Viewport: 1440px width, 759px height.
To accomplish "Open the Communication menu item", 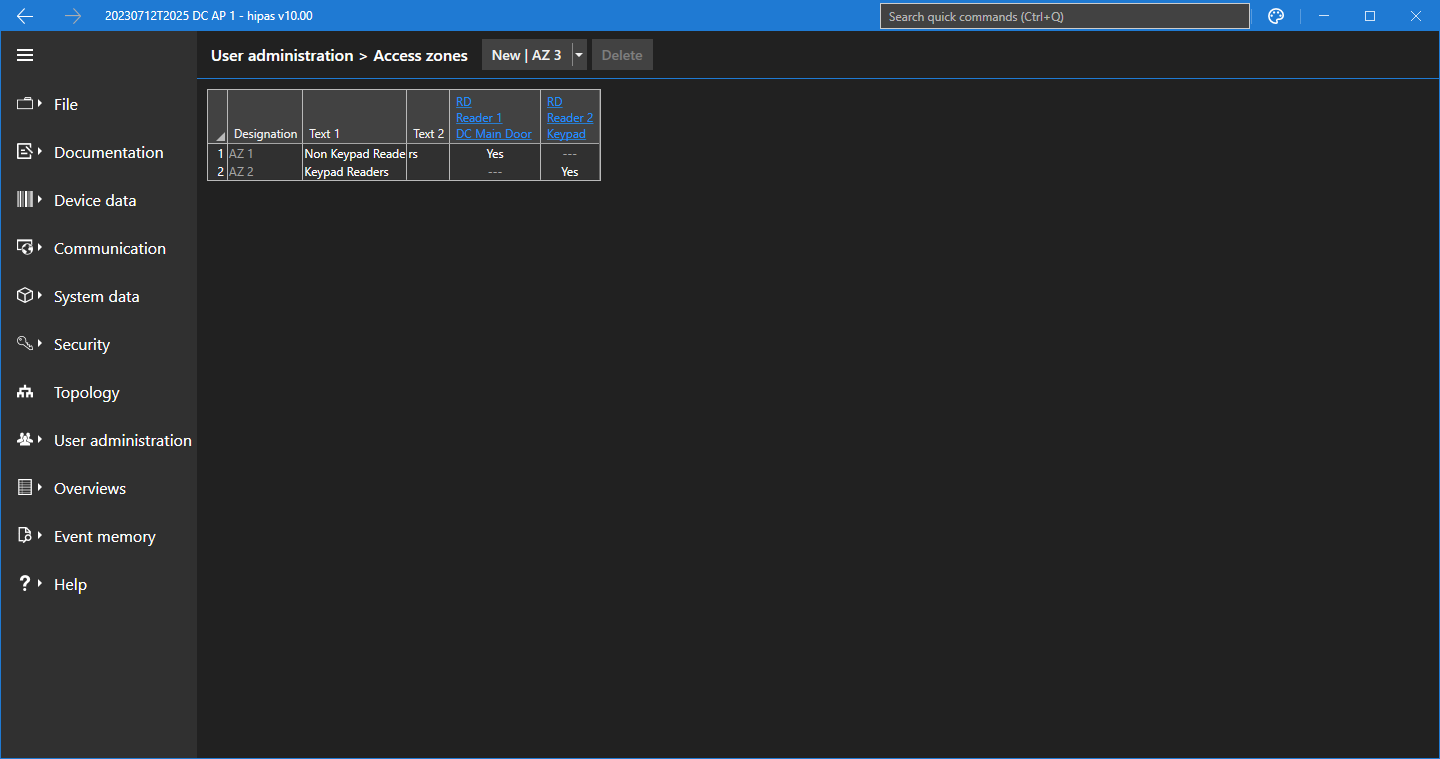I will tap(109, 248).
